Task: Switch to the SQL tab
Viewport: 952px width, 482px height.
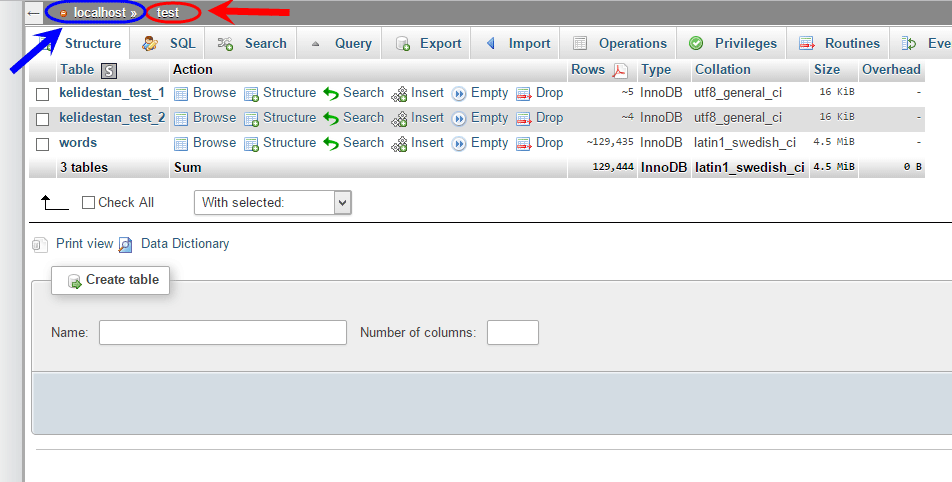Action: pyautogui.click(x=168, y=44)
